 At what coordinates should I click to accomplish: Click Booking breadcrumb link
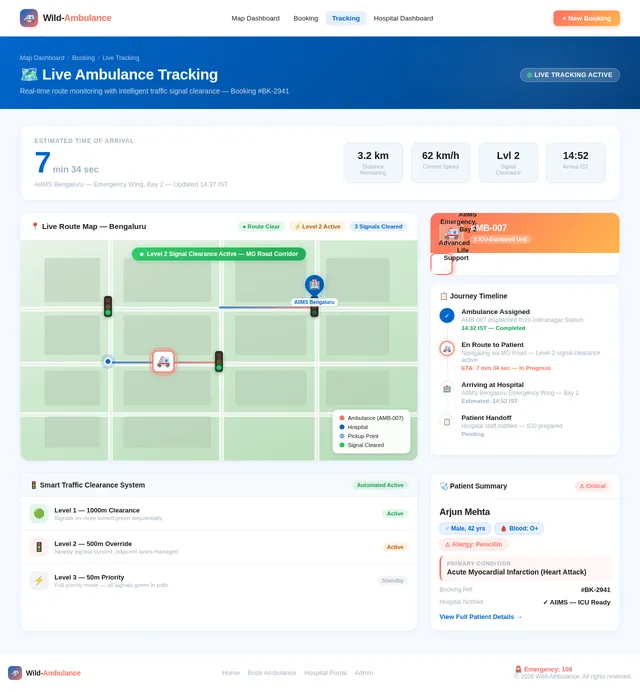click(x=83, y=58)
